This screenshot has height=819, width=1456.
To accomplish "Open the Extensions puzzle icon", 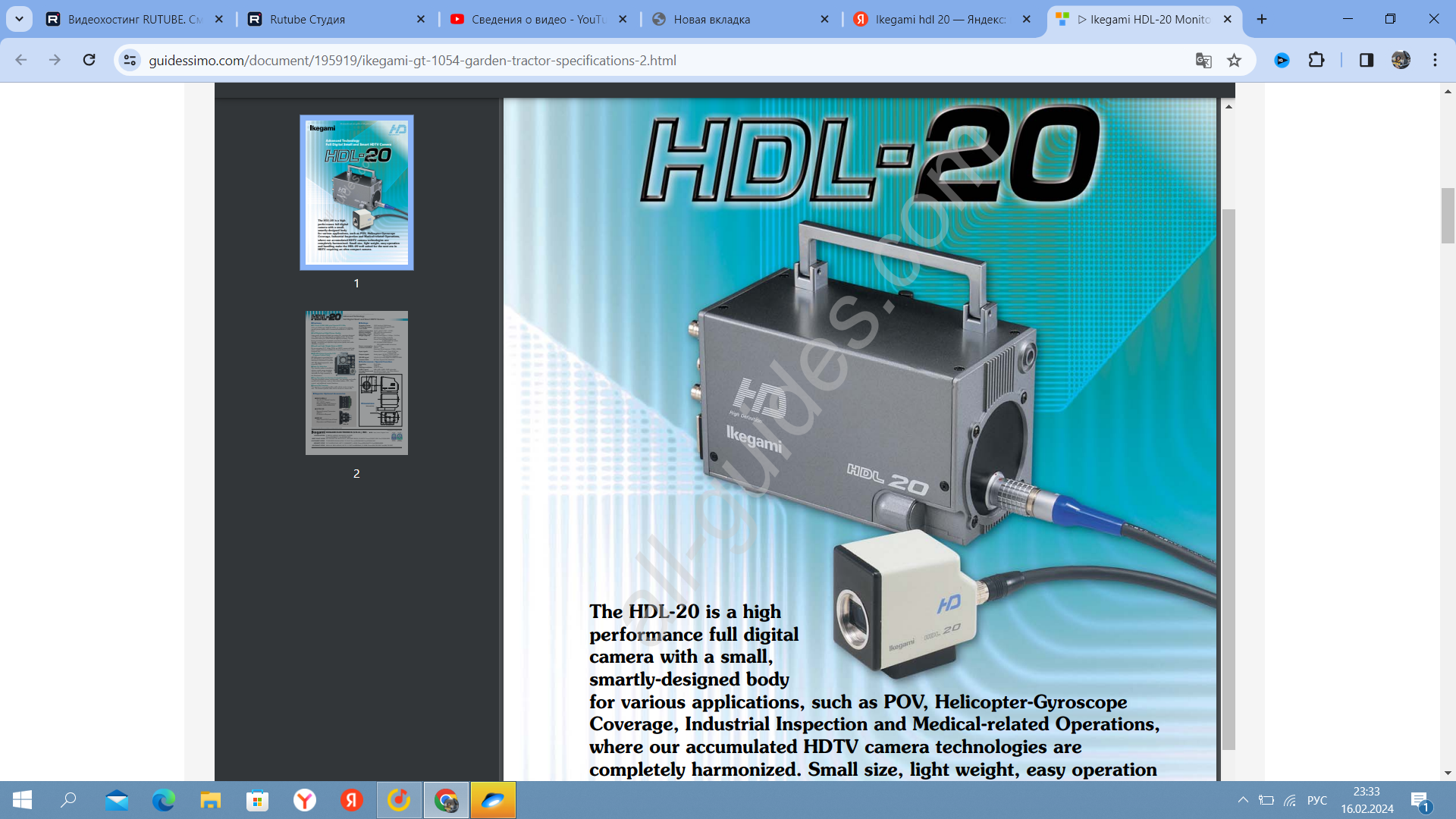I will pos(1316,60).
